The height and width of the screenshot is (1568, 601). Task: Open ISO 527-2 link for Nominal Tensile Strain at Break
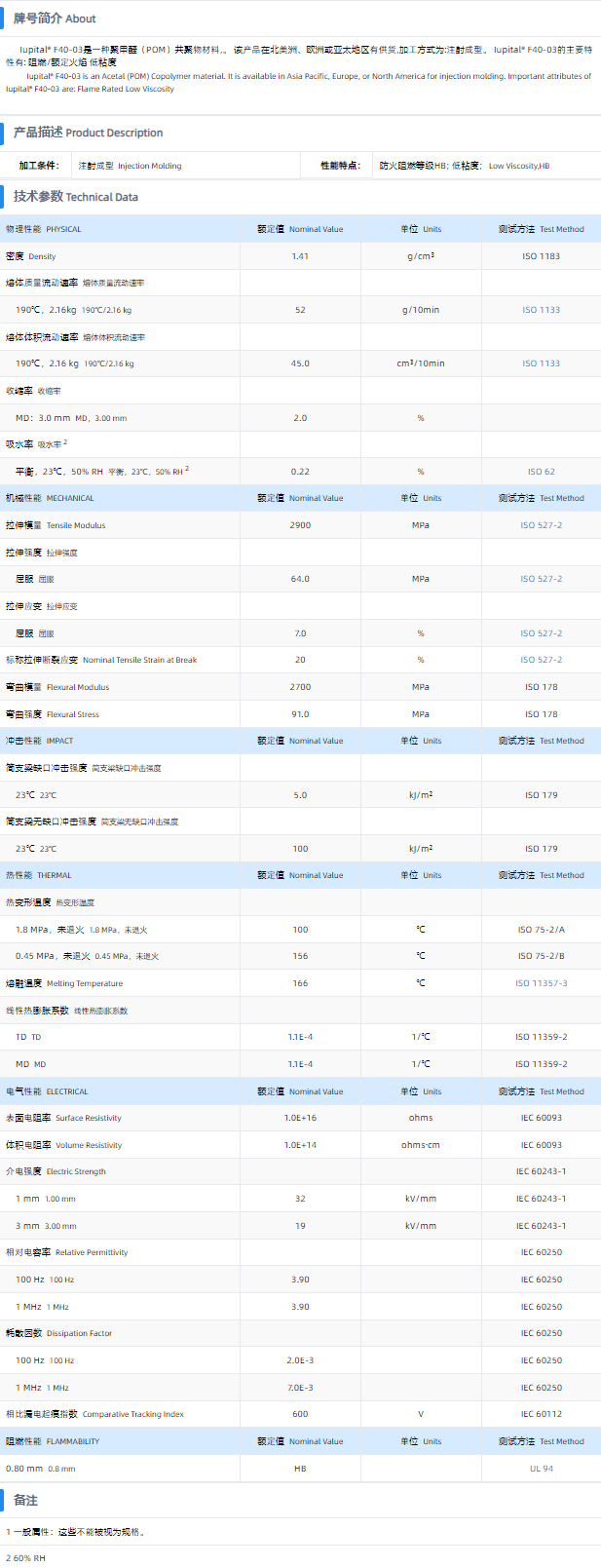pos(541,660)
